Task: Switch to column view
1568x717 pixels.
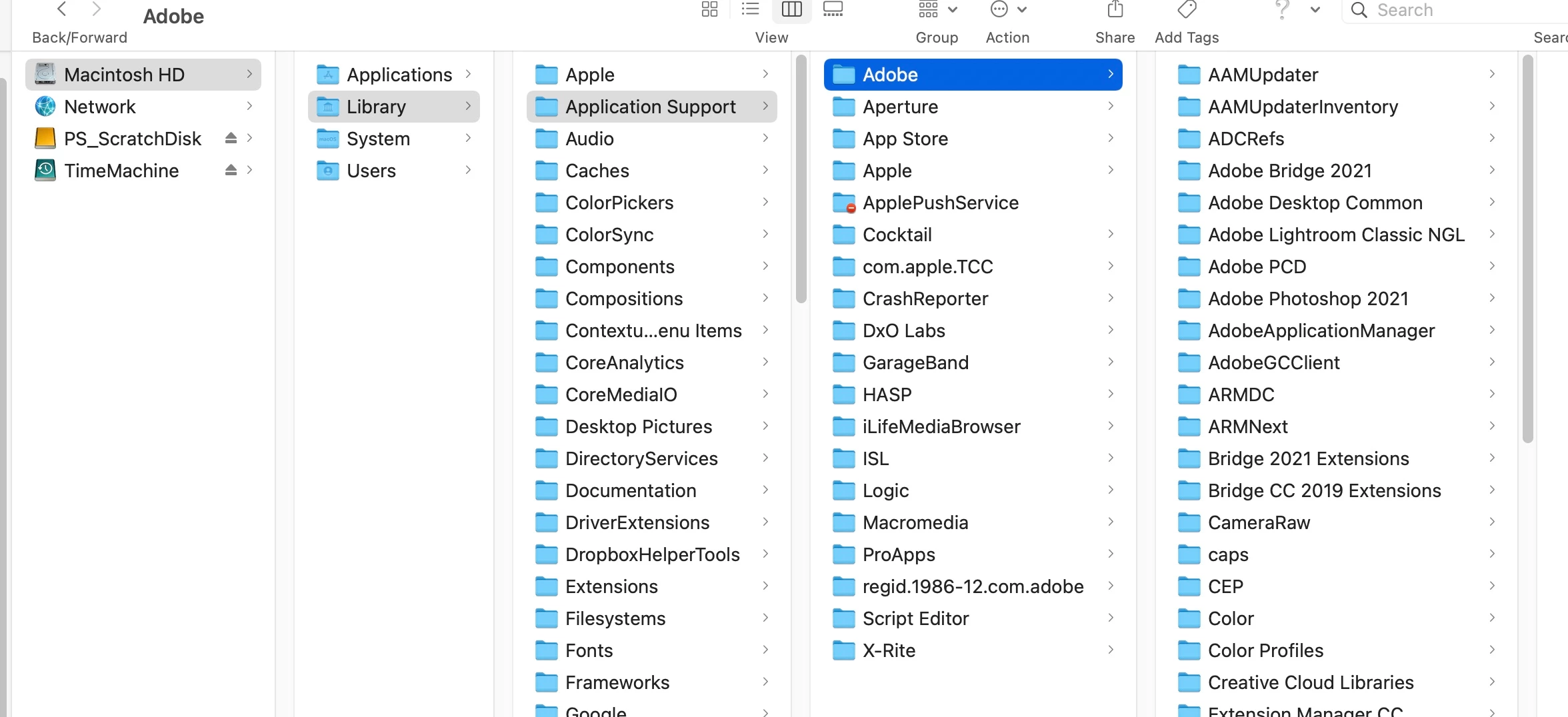Action: [792, 9]
